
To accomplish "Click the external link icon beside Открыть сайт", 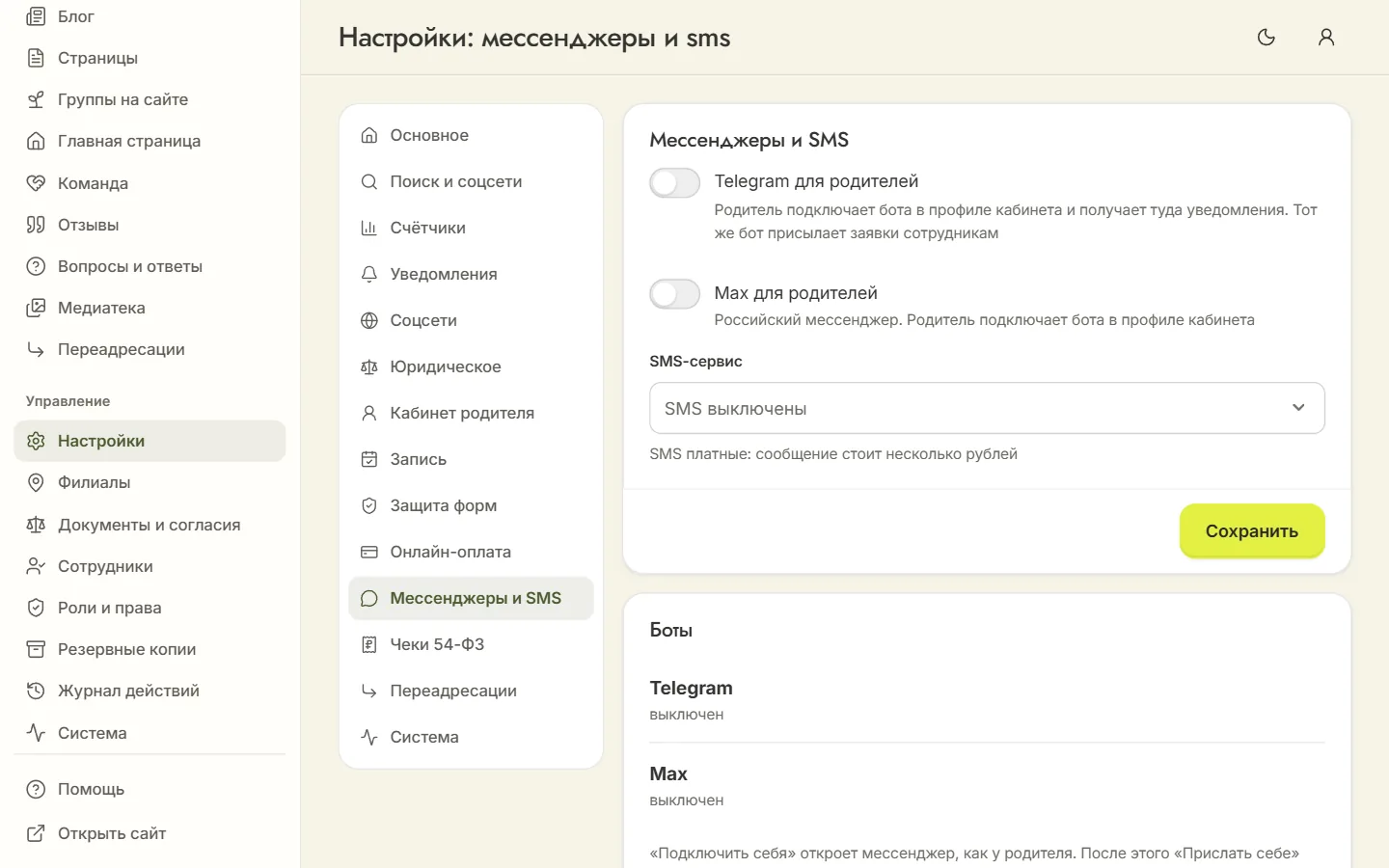I will click(x=36, y=833).
